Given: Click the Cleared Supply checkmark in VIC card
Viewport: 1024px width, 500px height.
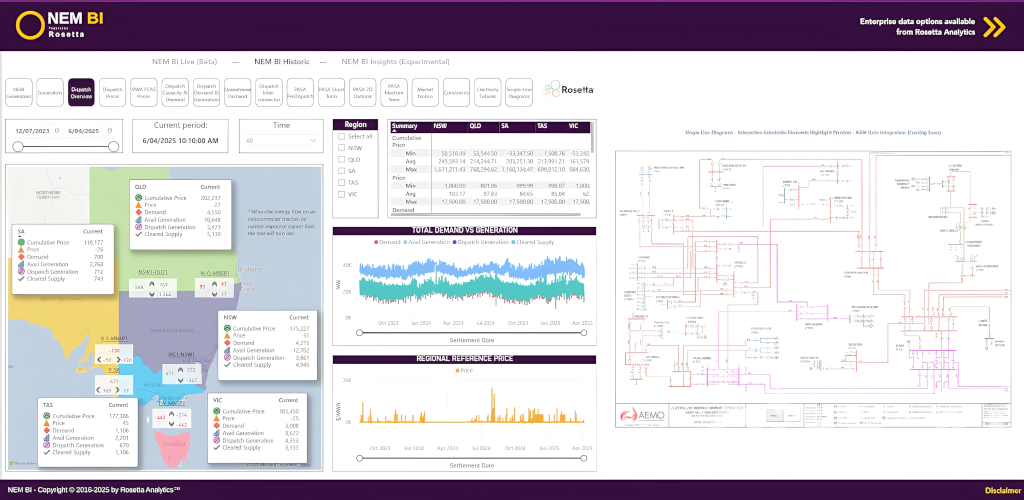Looking at the screenshot, I should pos(217,448).
